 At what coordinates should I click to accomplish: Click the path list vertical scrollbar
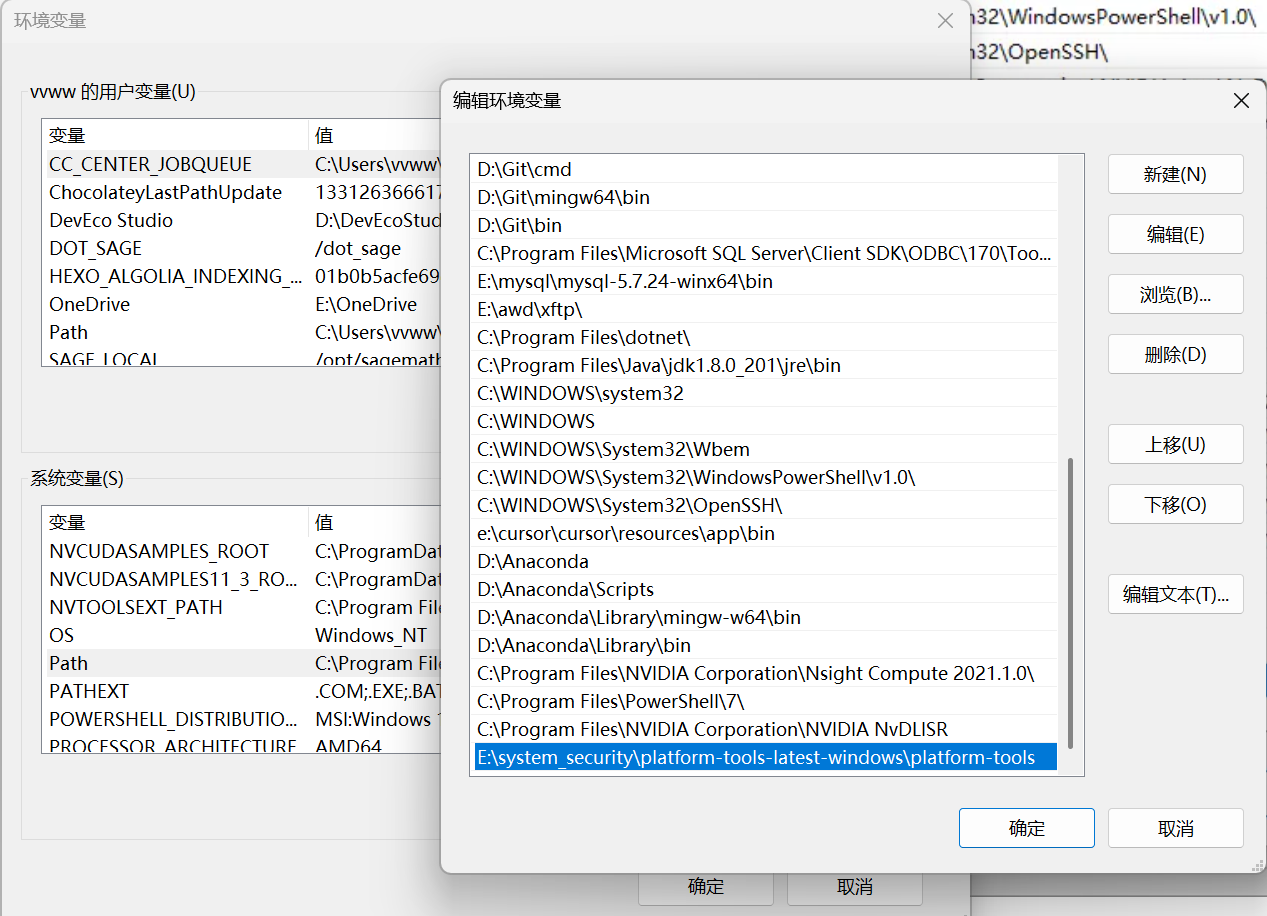pos(1071,600)
